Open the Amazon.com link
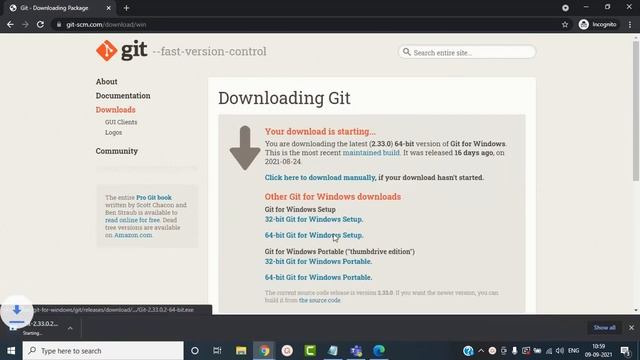 point(133,235)
